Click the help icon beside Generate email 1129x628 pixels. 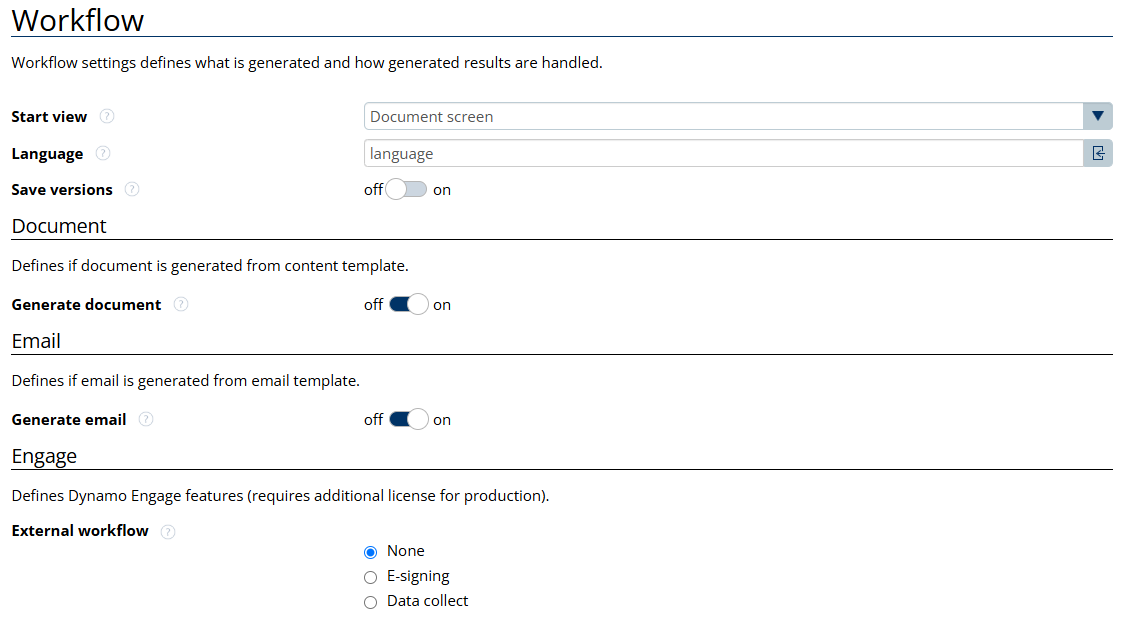coord(146,420)
